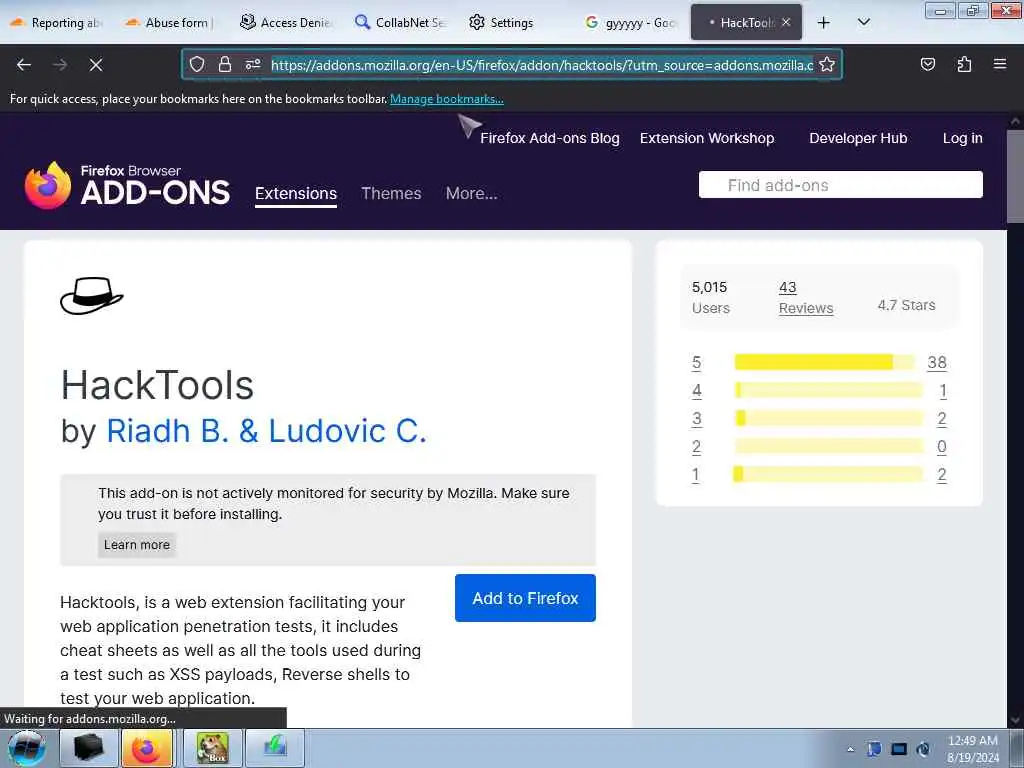Open Developer Hub link

[858, 138]
